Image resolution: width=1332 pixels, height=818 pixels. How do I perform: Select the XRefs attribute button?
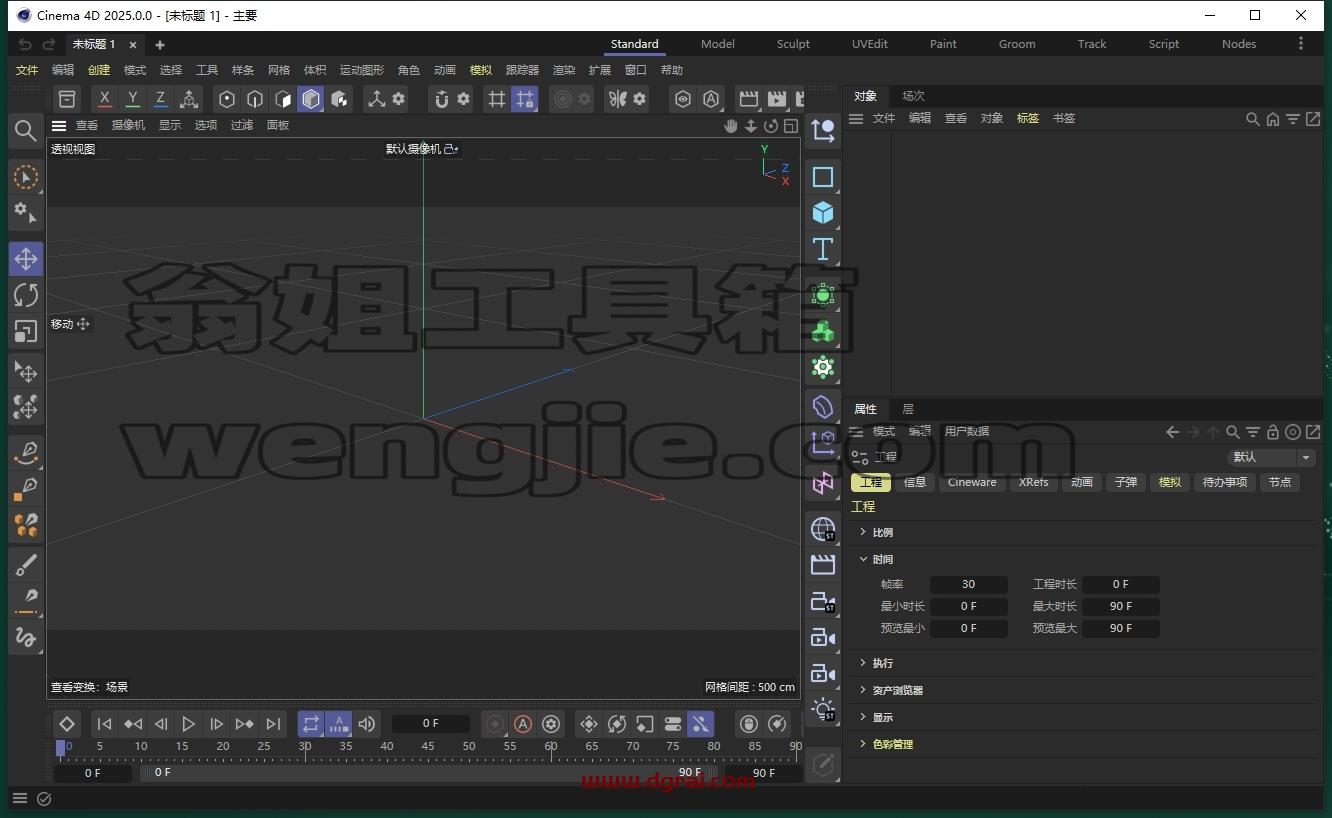[x=1034, y=482]
